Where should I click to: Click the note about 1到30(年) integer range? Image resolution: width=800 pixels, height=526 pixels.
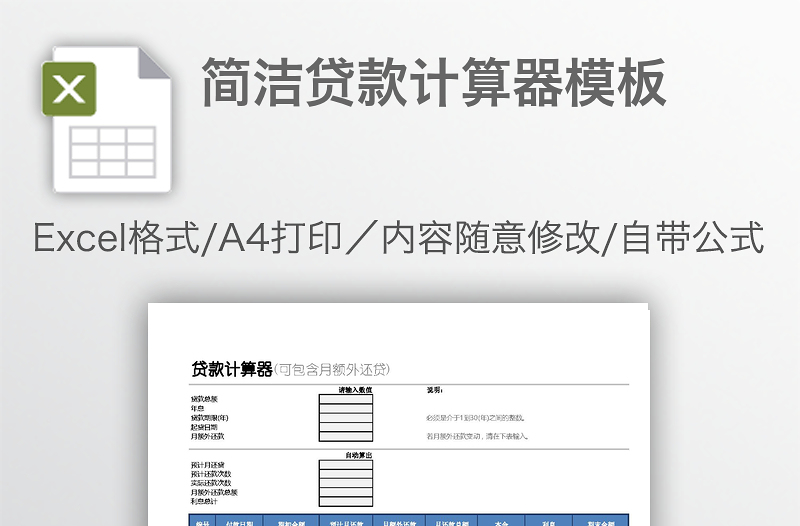(476, 418)
